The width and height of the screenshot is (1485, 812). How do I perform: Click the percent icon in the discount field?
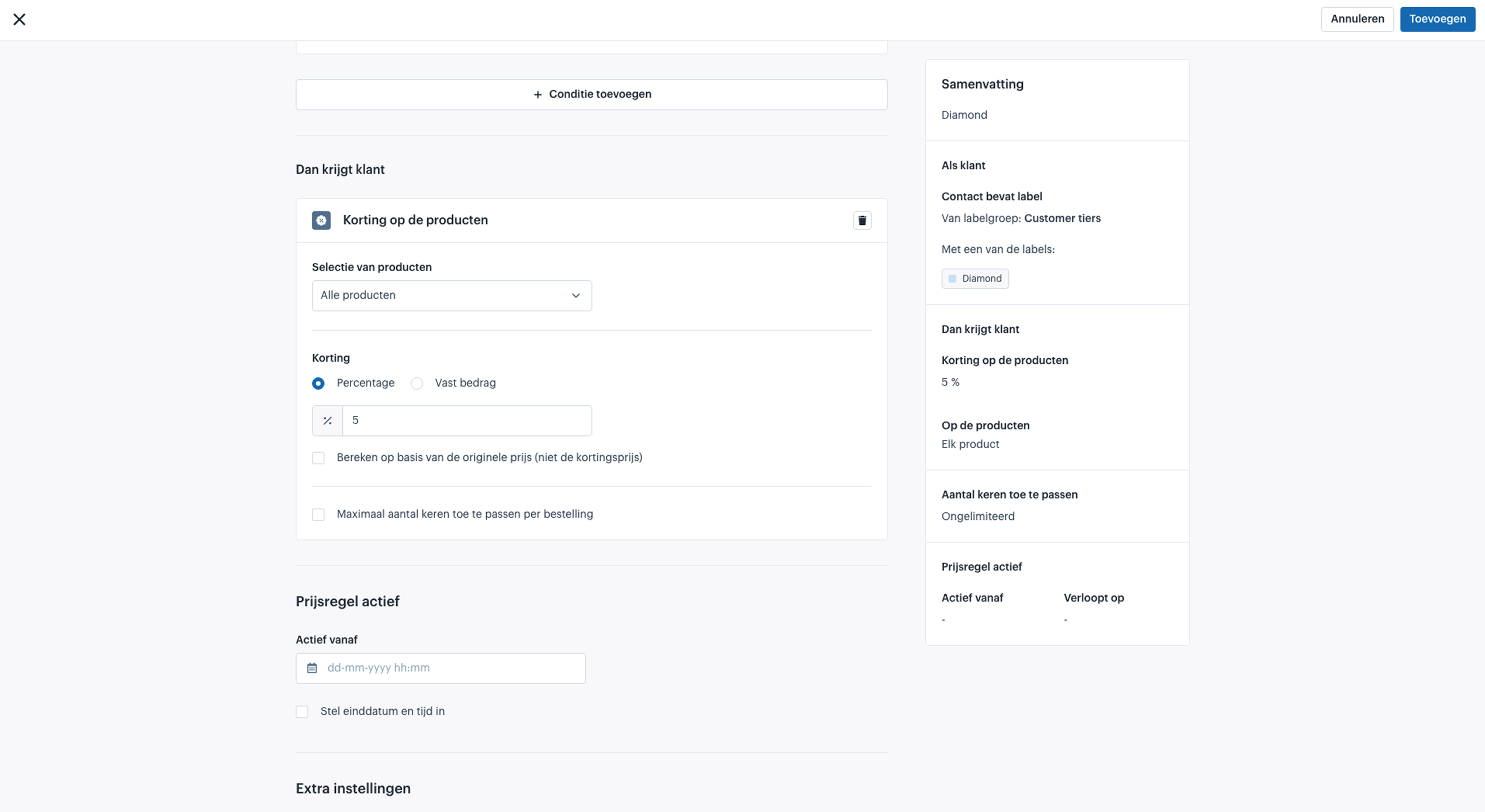click(328, 421)
